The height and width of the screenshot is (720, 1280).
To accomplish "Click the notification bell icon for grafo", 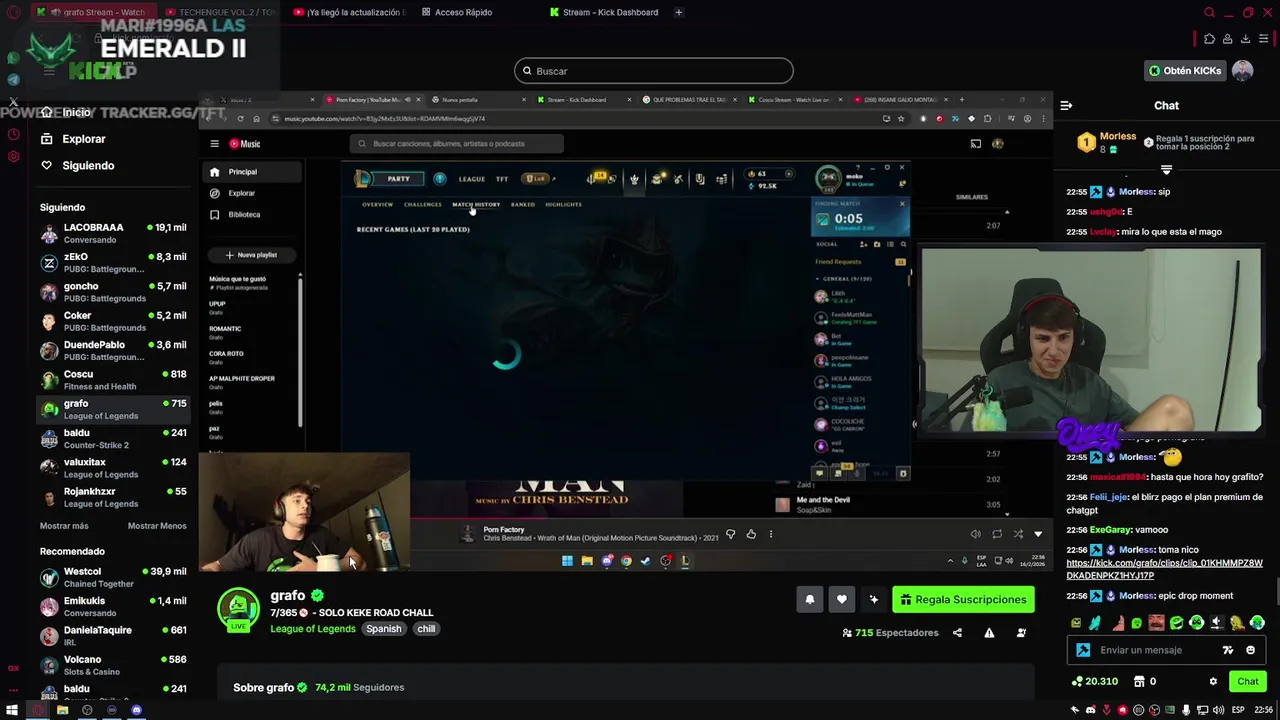I will (810, 599).
